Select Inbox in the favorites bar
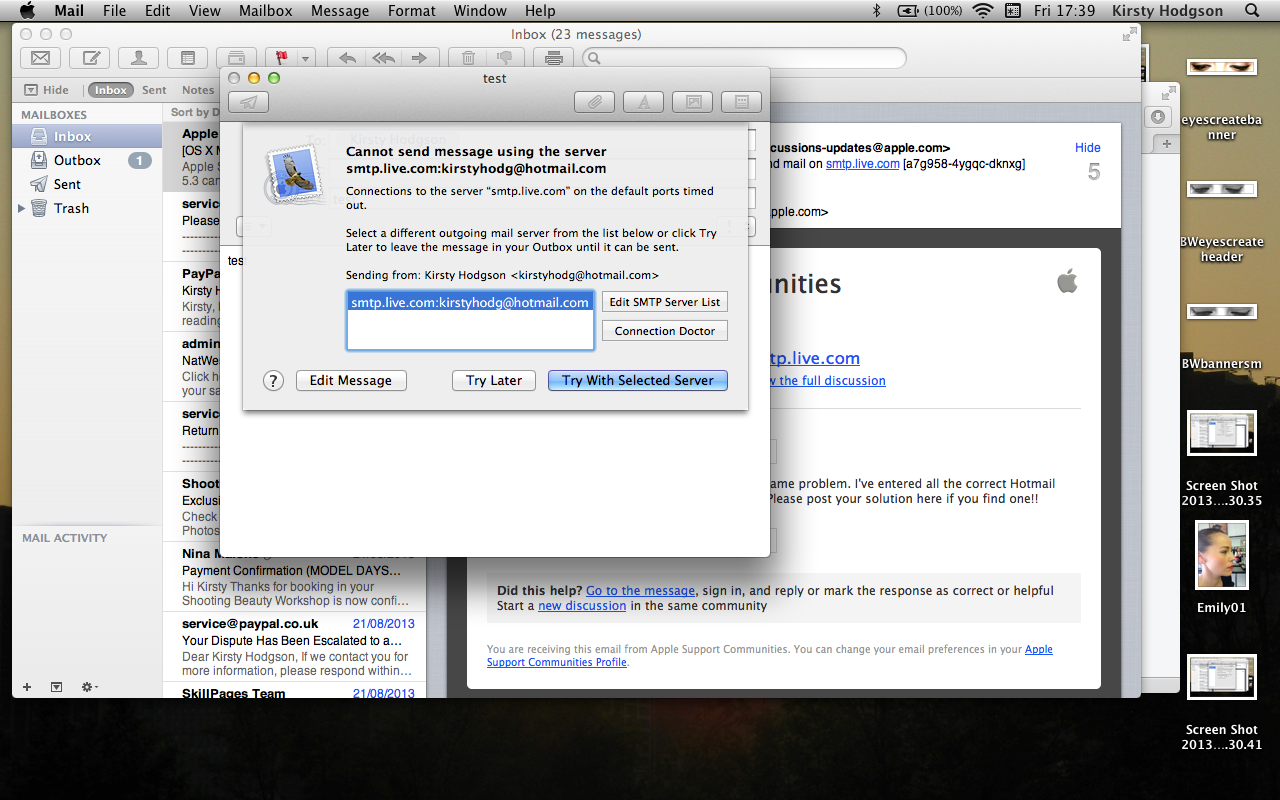The image size is (1280, 800). pos(110,90)
